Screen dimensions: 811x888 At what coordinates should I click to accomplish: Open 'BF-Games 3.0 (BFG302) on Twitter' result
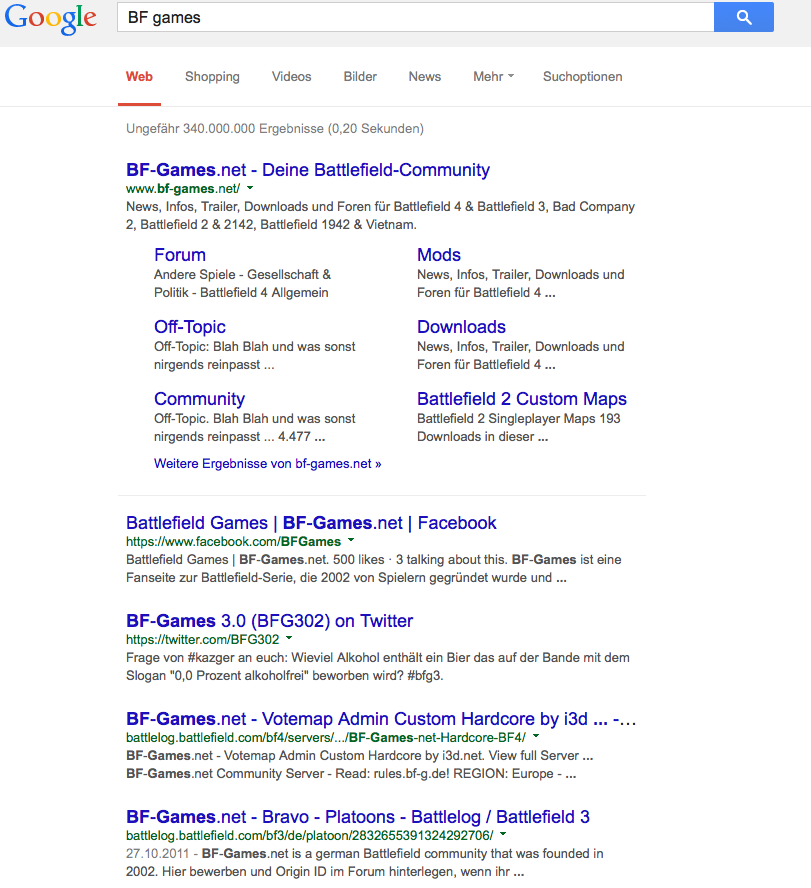coord(270,621)
